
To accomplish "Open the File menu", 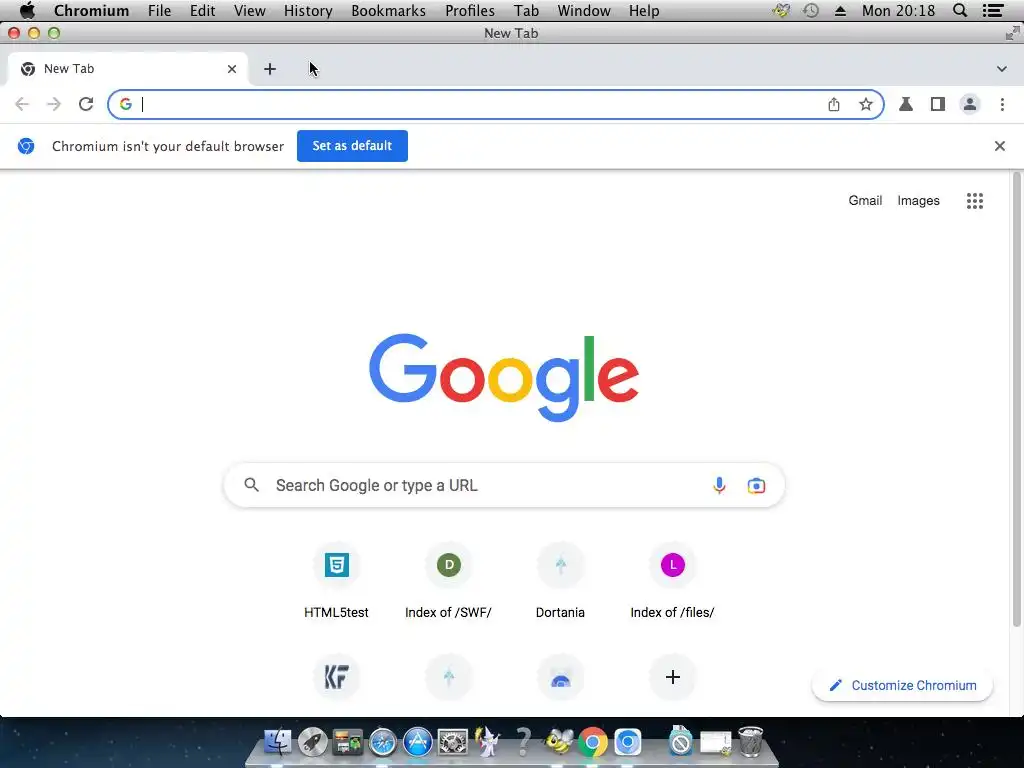I will pyautogui.click(x=159, y=11).
